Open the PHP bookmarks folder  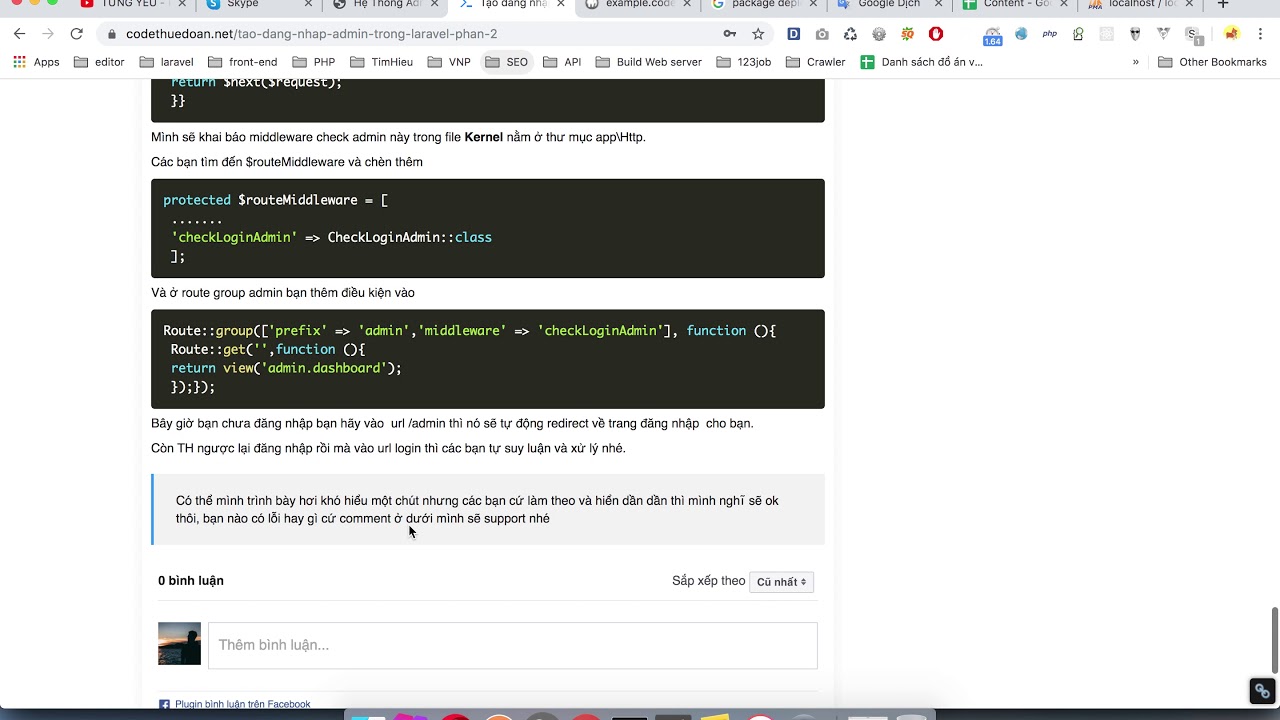313,62
